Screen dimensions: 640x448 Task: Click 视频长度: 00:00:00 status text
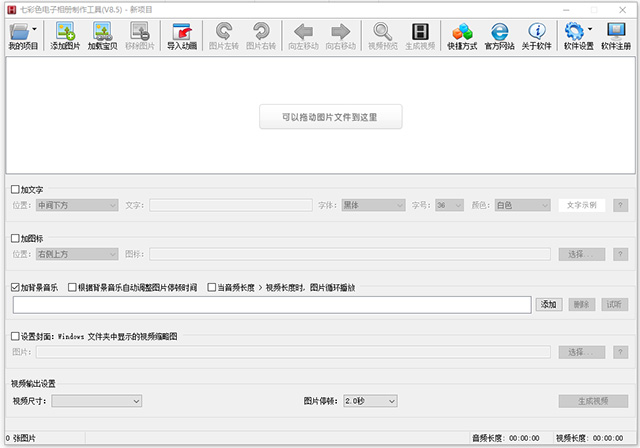(590, 438)
